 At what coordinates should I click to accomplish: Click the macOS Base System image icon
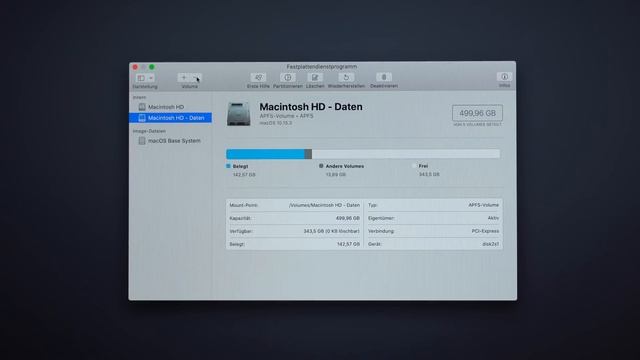[142, 141]
